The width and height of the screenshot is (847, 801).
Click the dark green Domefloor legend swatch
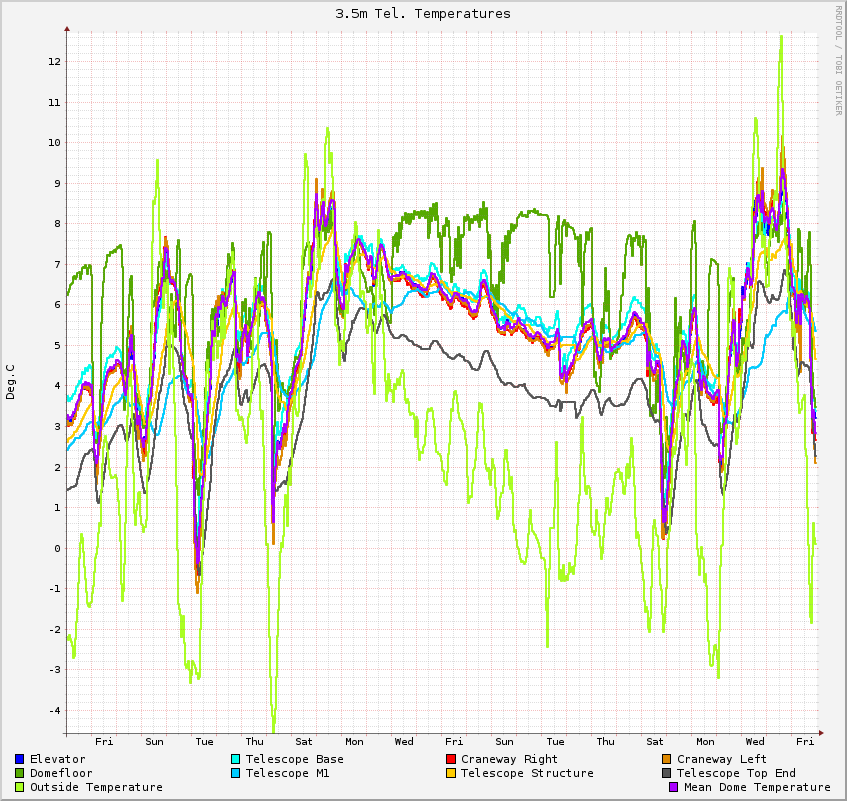pos(20,773)
